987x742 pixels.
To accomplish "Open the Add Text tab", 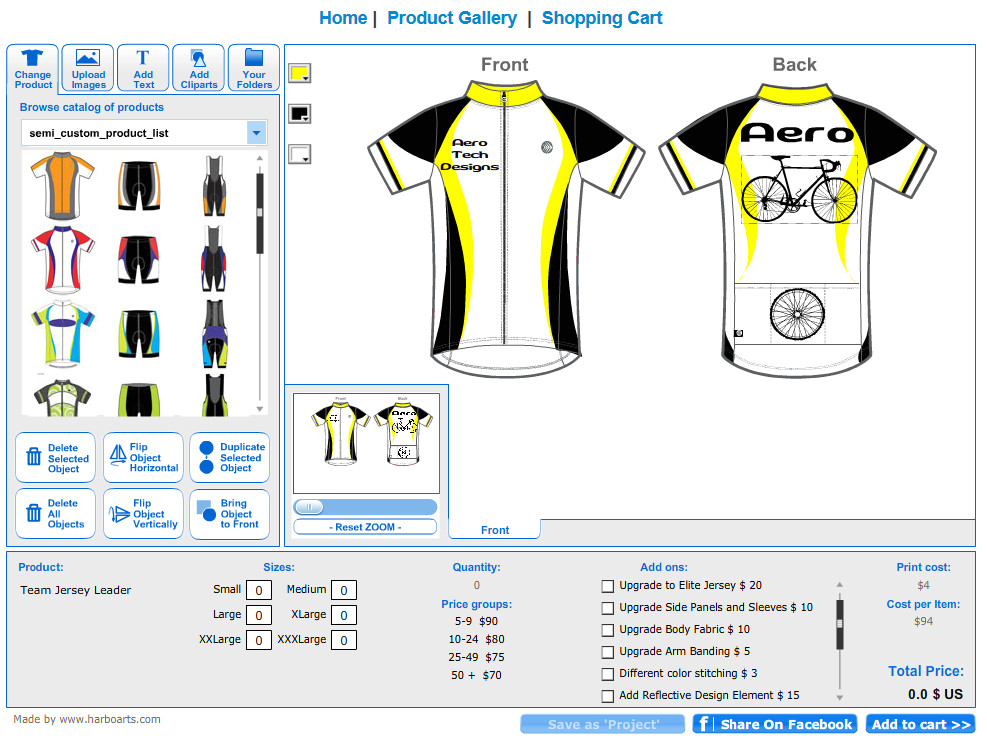I will tap(144, 68).
